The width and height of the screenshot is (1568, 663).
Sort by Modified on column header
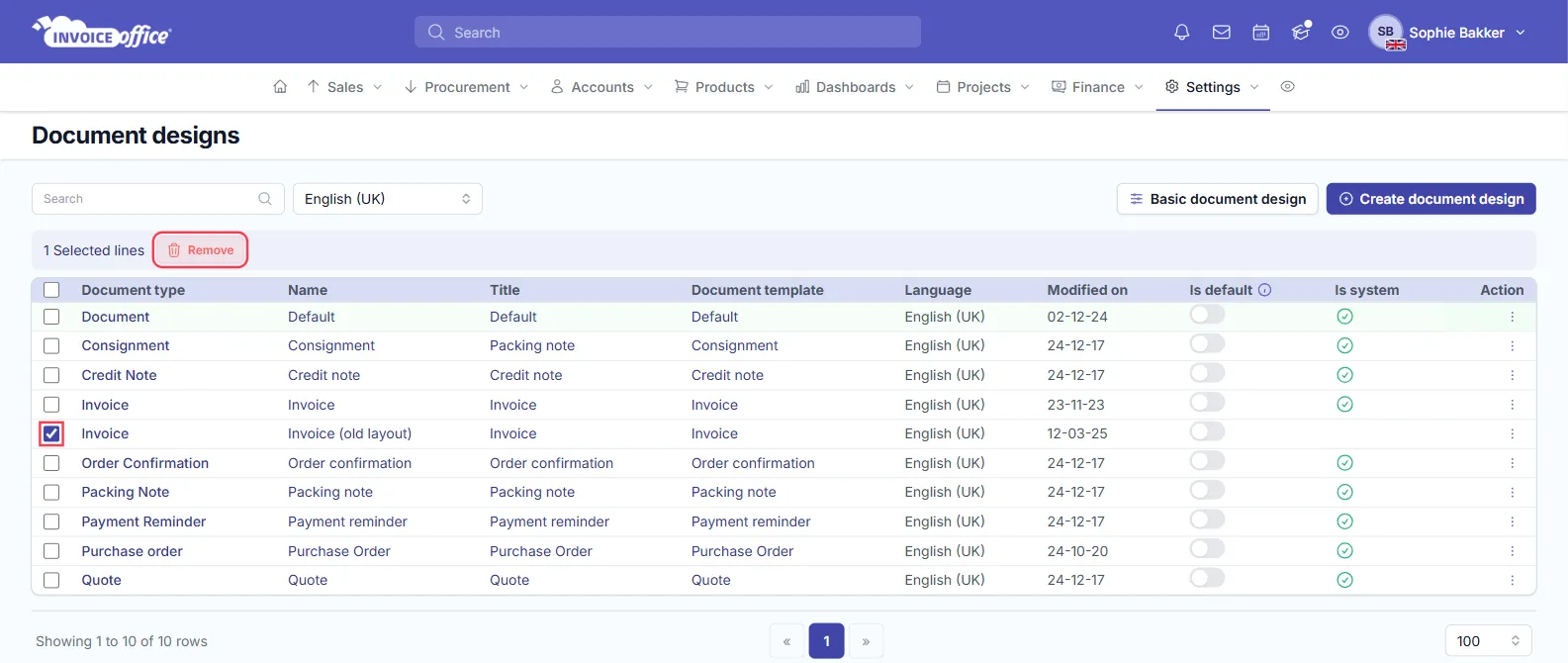pos(1087,290)
